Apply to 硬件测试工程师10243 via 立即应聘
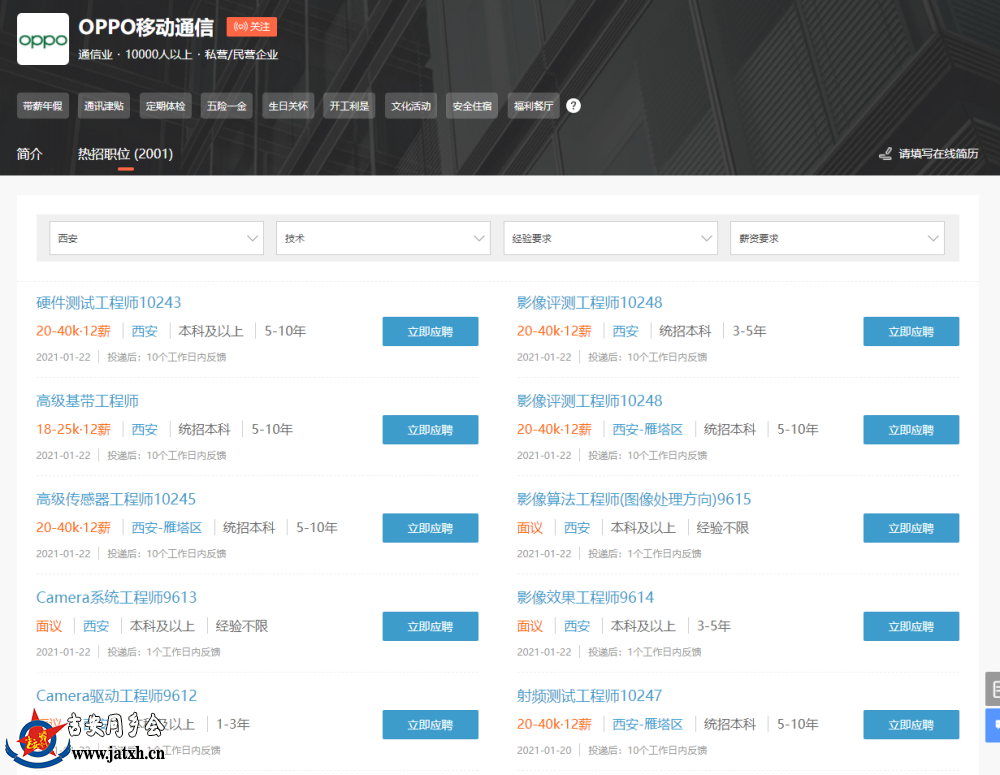This screenshot has width=1000, height=775. [x=430, y=331]
